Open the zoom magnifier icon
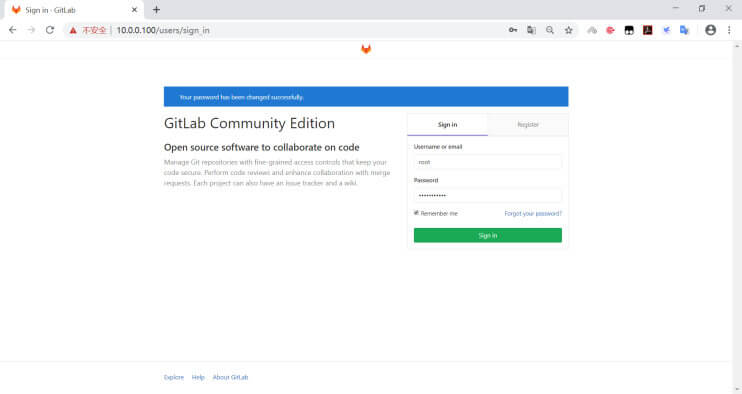The height and width of the screenshot is (394, 742). tap(550, 30)
